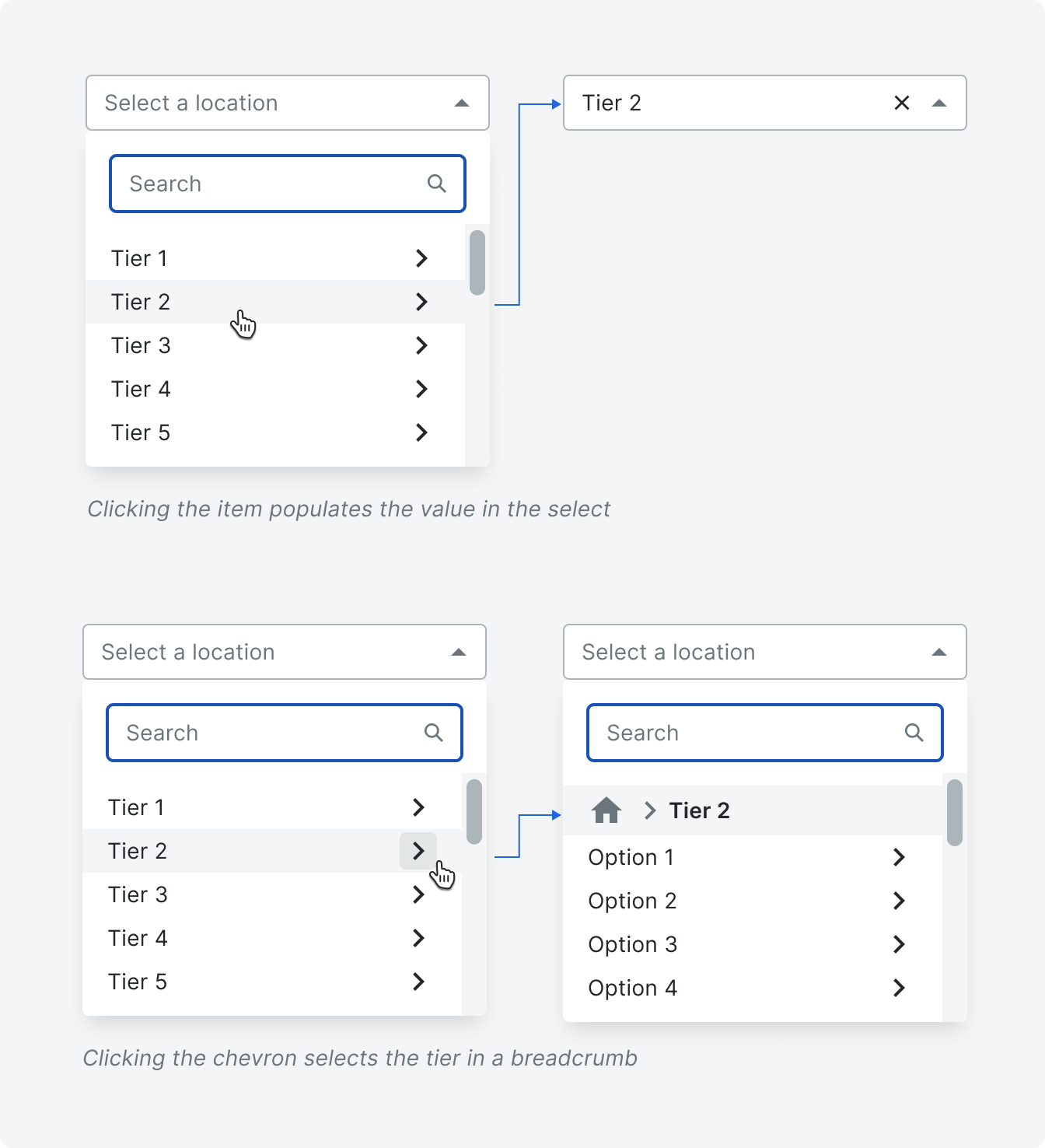This screenshot has width=1045, height=1148.
Task: Collapse the bottom-right Select a location dropdown
Action: pyautogui.click(x=939, y=652)
